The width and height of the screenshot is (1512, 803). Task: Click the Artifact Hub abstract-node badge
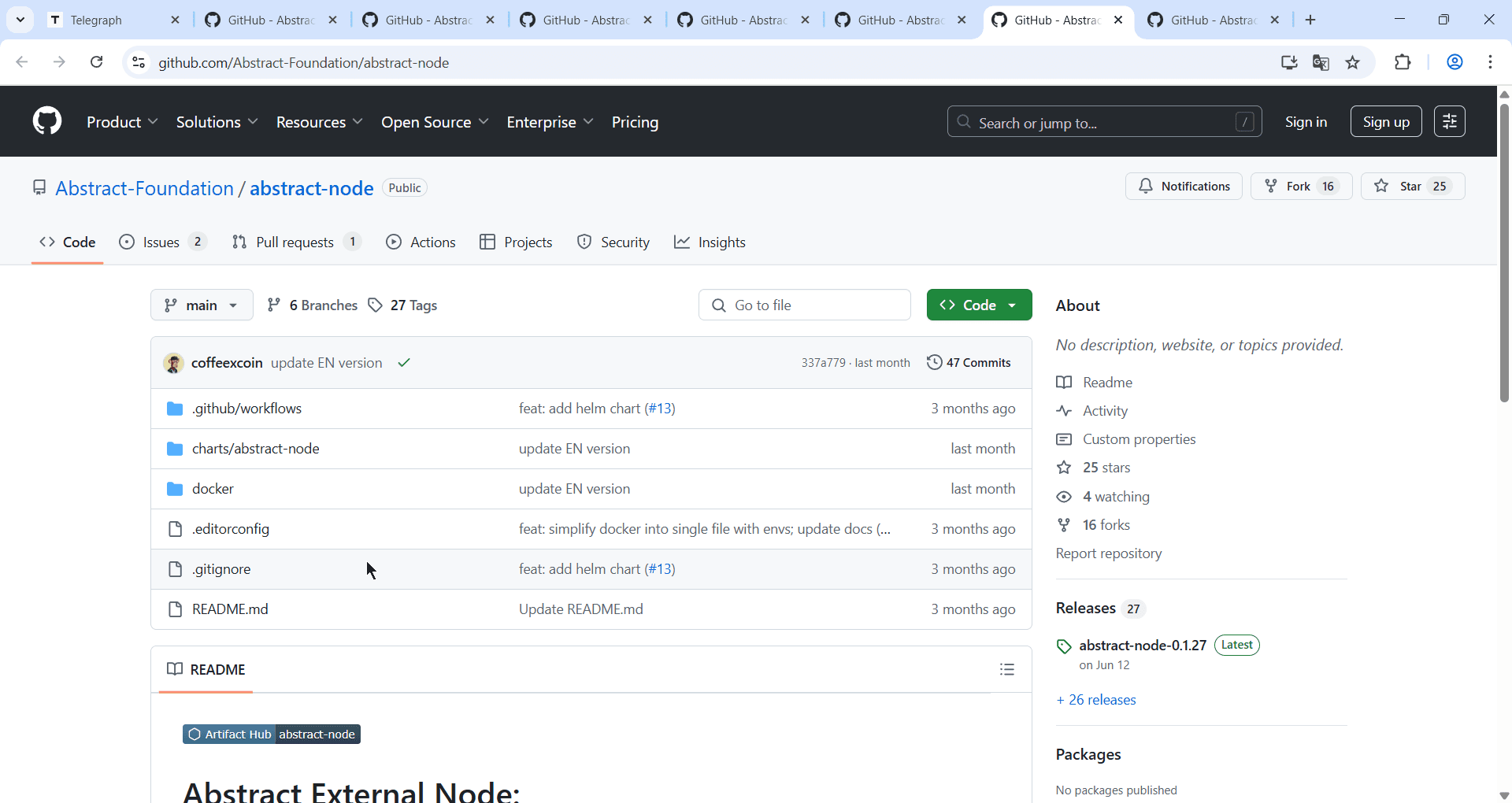click(x=272, y=734)
